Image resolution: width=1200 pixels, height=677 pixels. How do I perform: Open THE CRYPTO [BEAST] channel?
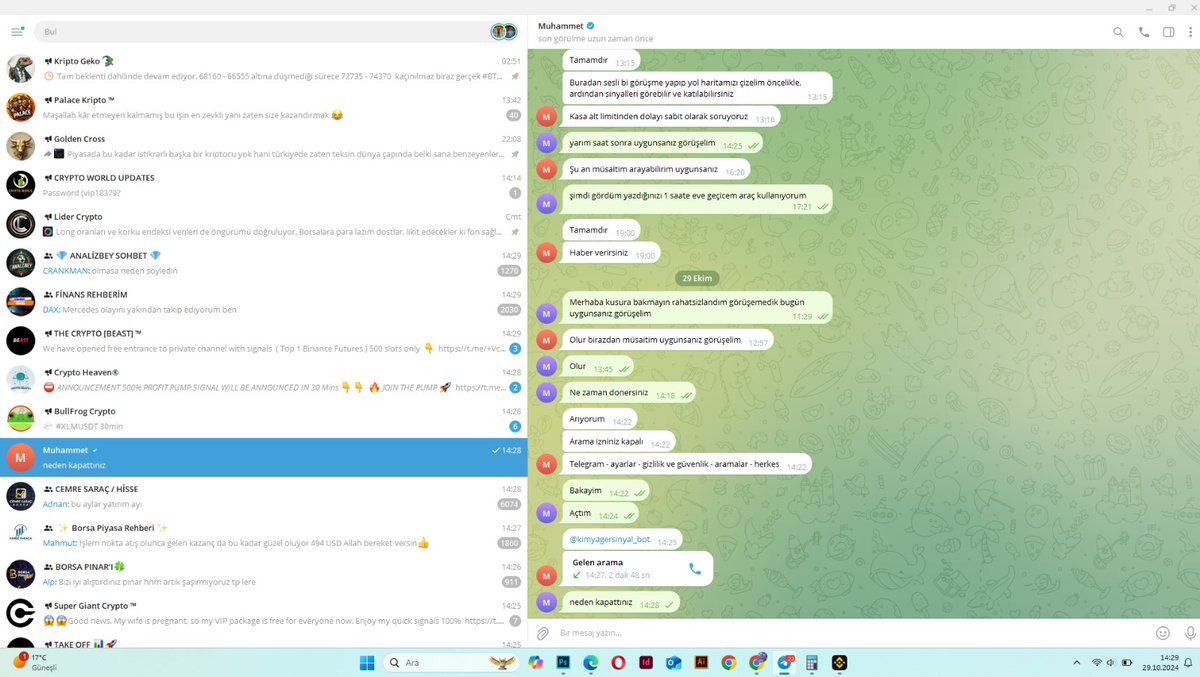264,341
